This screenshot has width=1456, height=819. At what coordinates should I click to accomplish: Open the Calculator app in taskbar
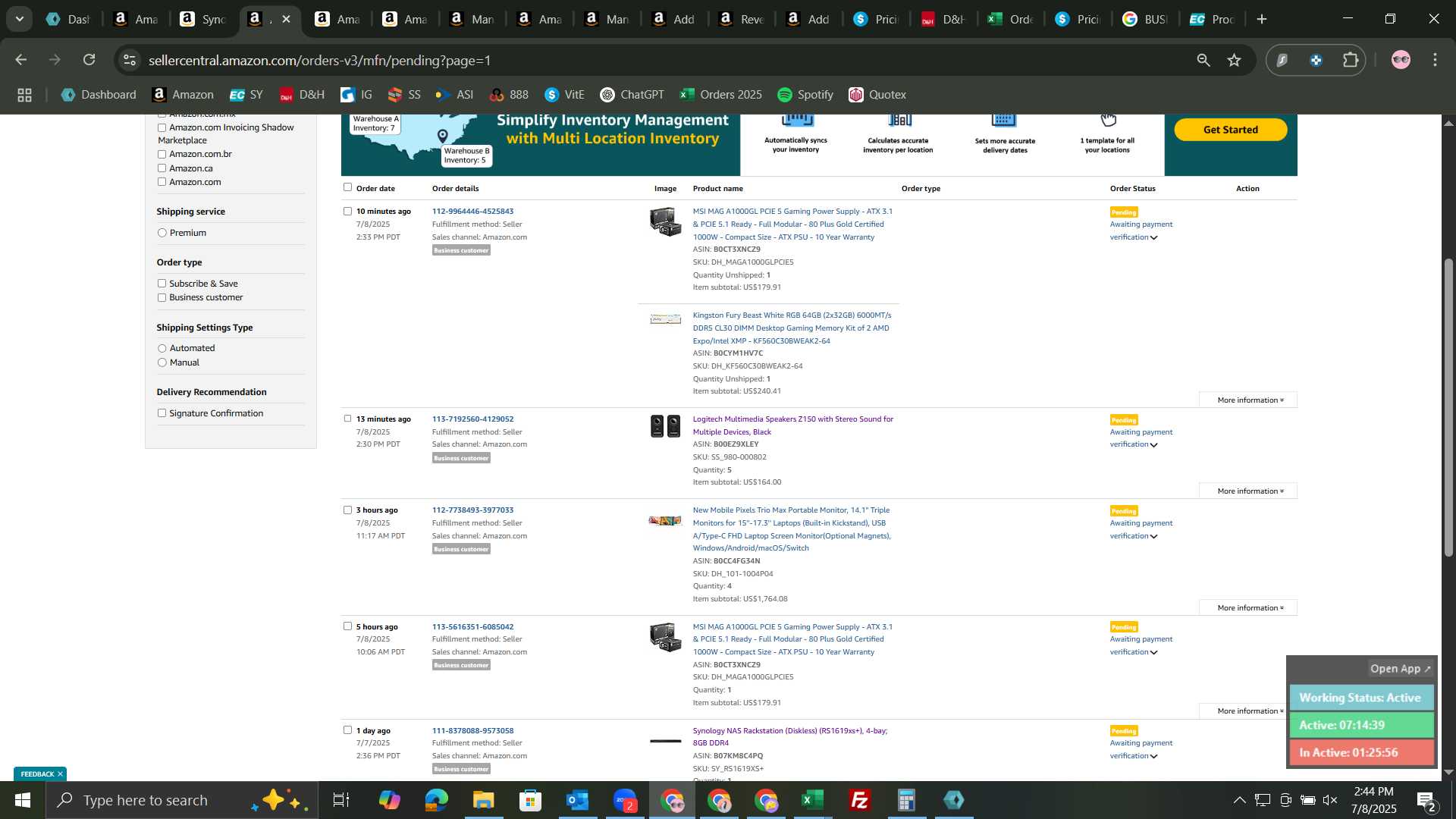906,800
